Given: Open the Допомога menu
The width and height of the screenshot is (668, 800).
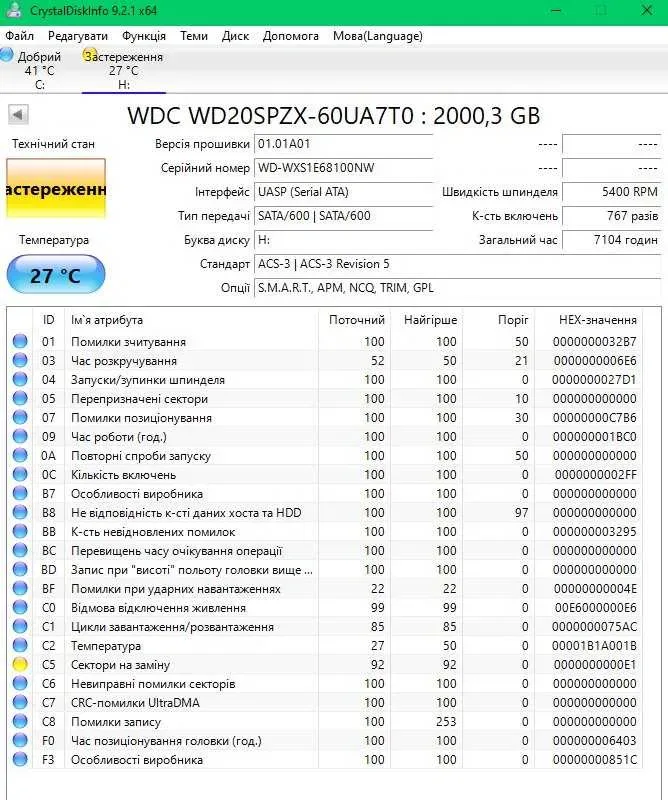Looking at the screenshot, I should (x=290, y=36).
